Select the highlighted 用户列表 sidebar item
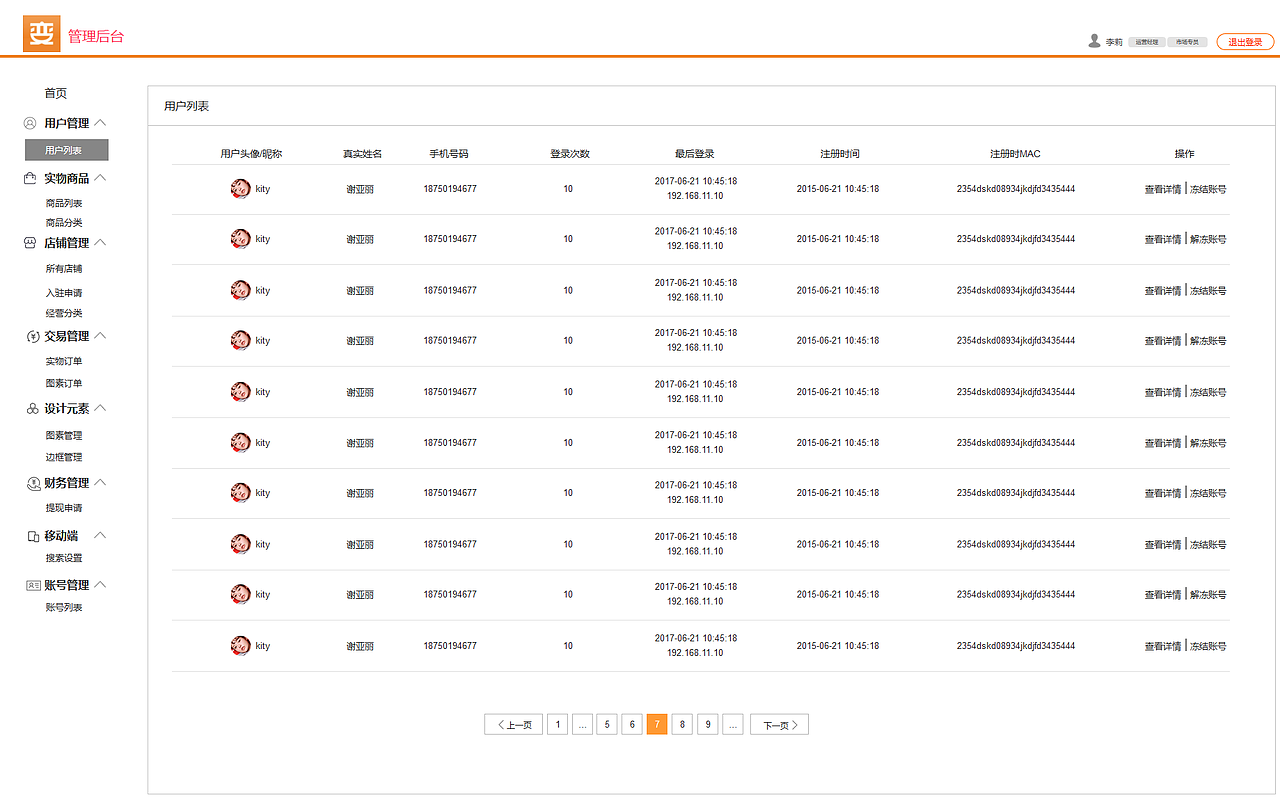1280x809 pixels. tap(66, 150)
